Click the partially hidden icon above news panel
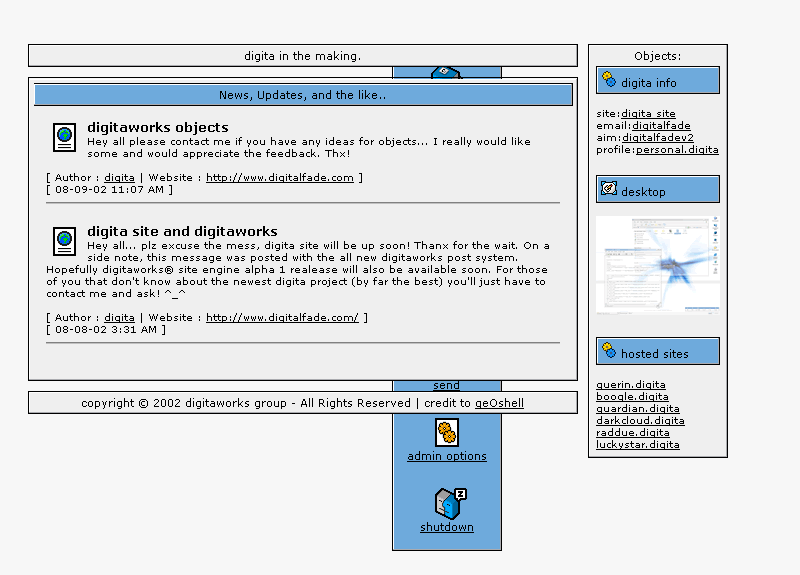The width and height of the screenshot is (800, 575). coord(446,72)
